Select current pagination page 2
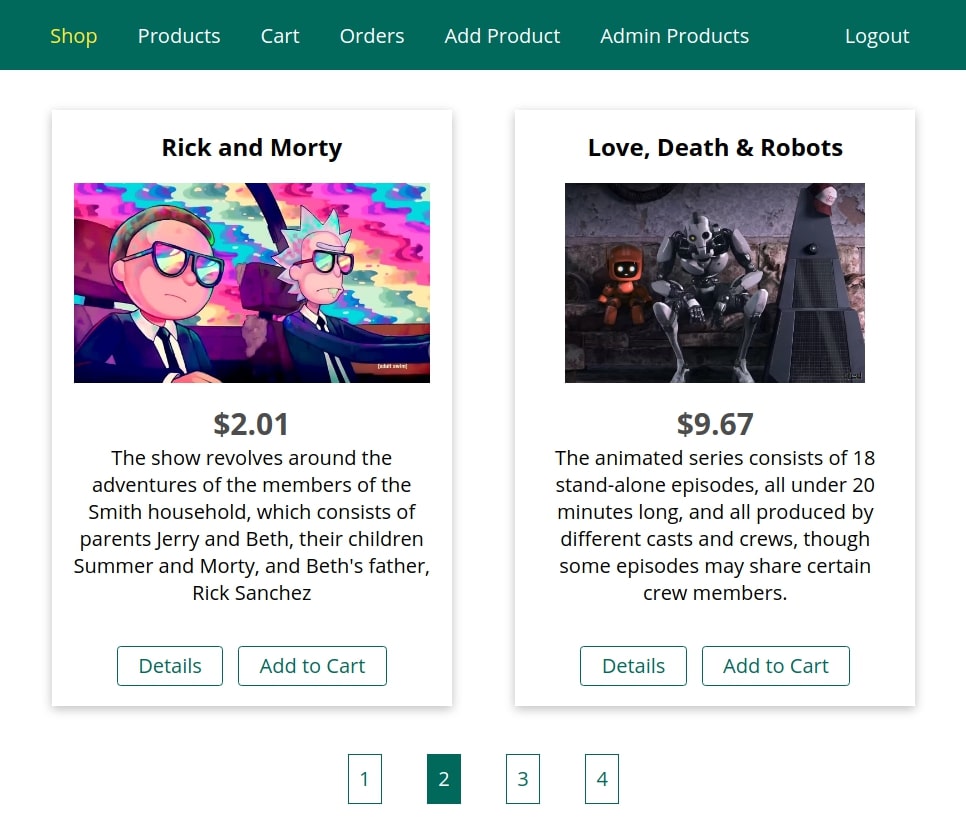Viewport: 966px width, 837px height. [x=444, y=779]
